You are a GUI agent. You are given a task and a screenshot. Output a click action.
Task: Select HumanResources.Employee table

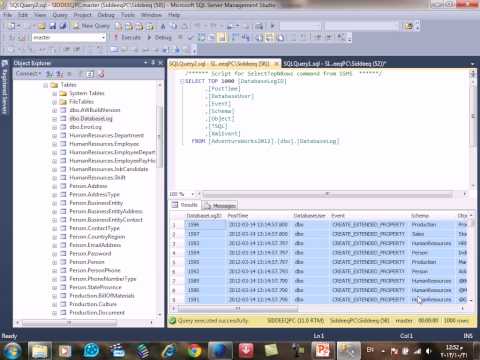point(104,144)
